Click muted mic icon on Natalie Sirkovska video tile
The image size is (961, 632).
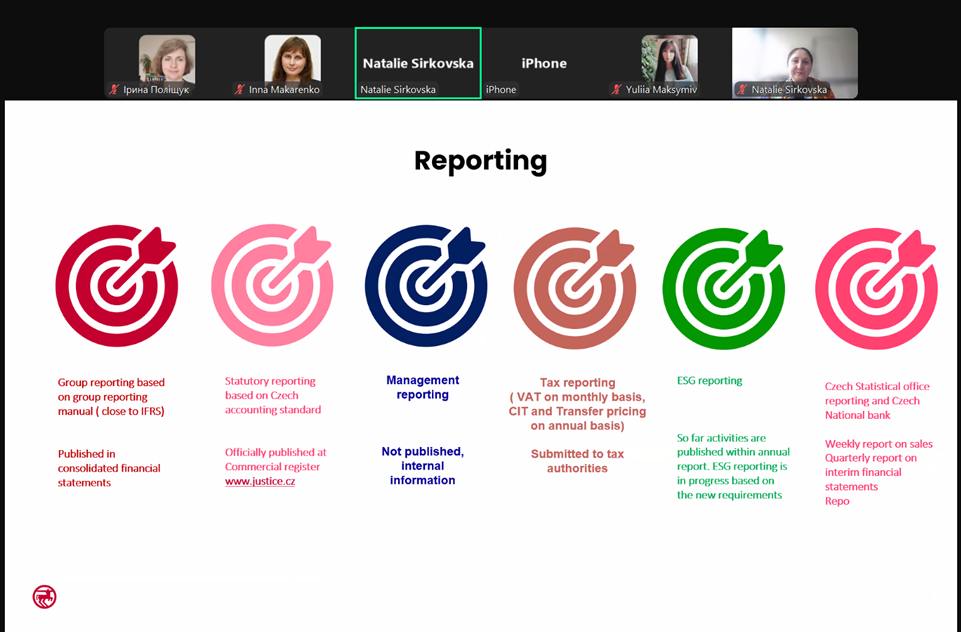point(742,89)
